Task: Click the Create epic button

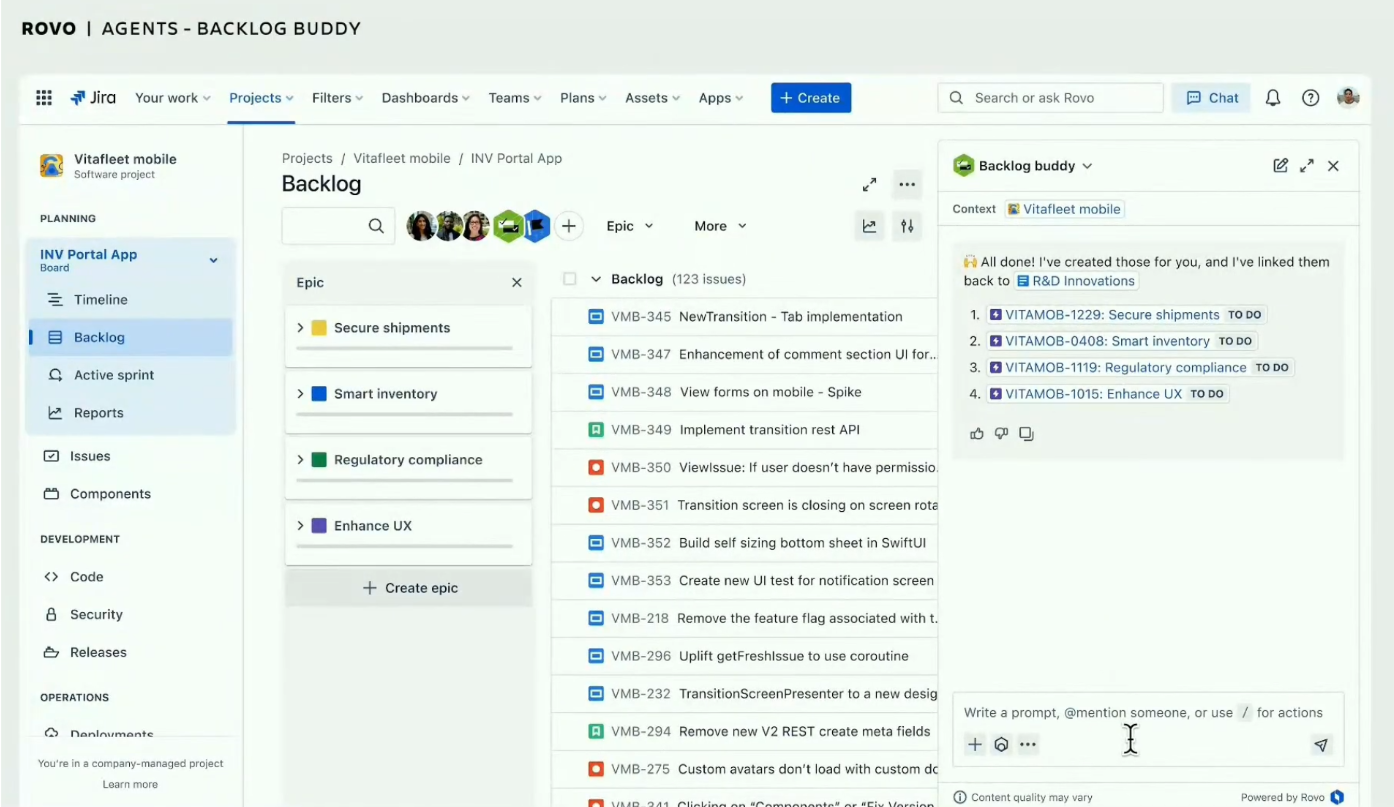Action: pos(409,588)
